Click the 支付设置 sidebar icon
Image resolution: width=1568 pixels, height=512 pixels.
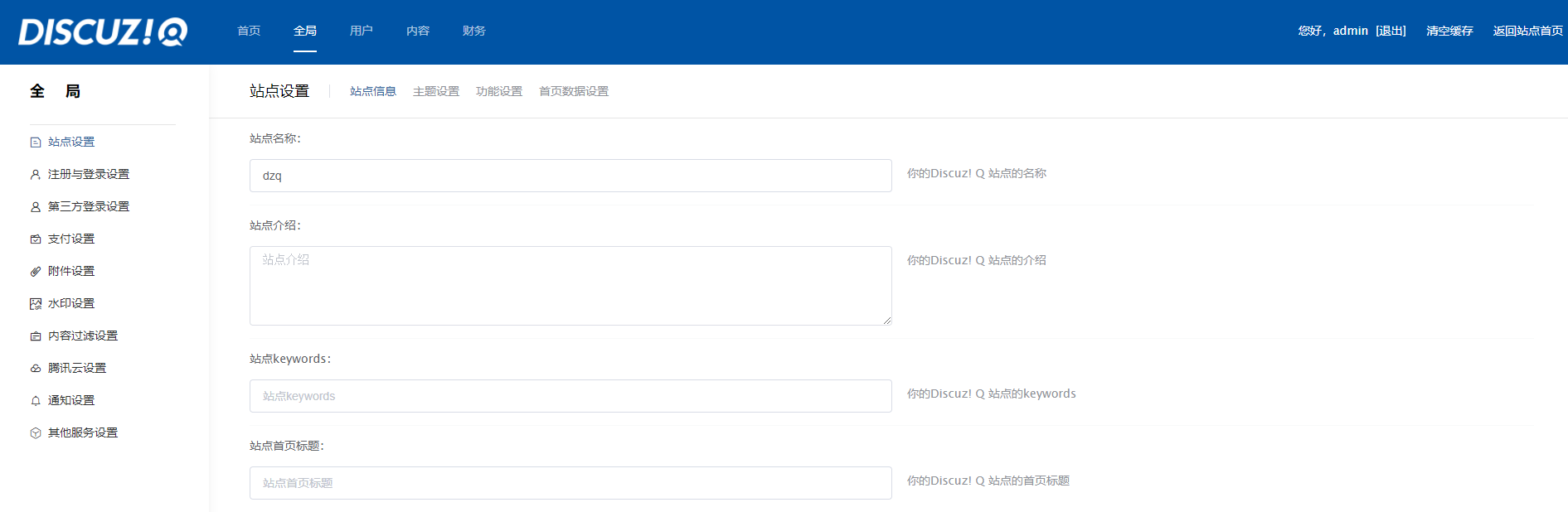(x=36, y=239)
